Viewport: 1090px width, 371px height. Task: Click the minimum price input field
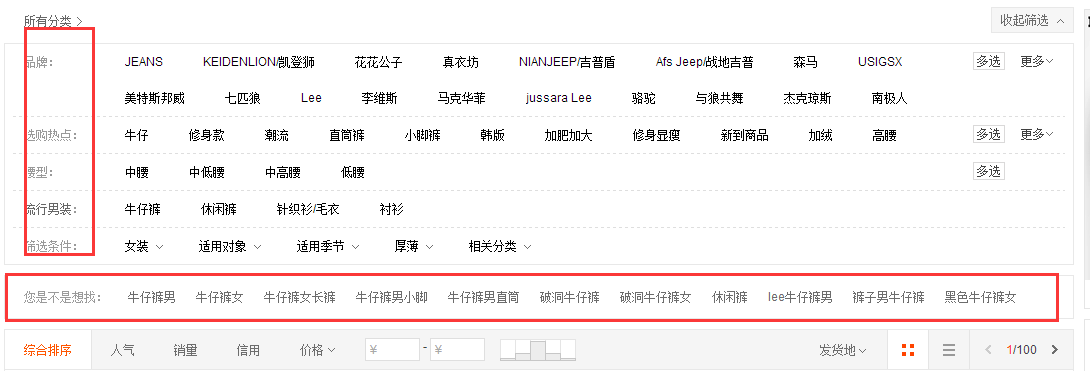[x=393, y=349]
